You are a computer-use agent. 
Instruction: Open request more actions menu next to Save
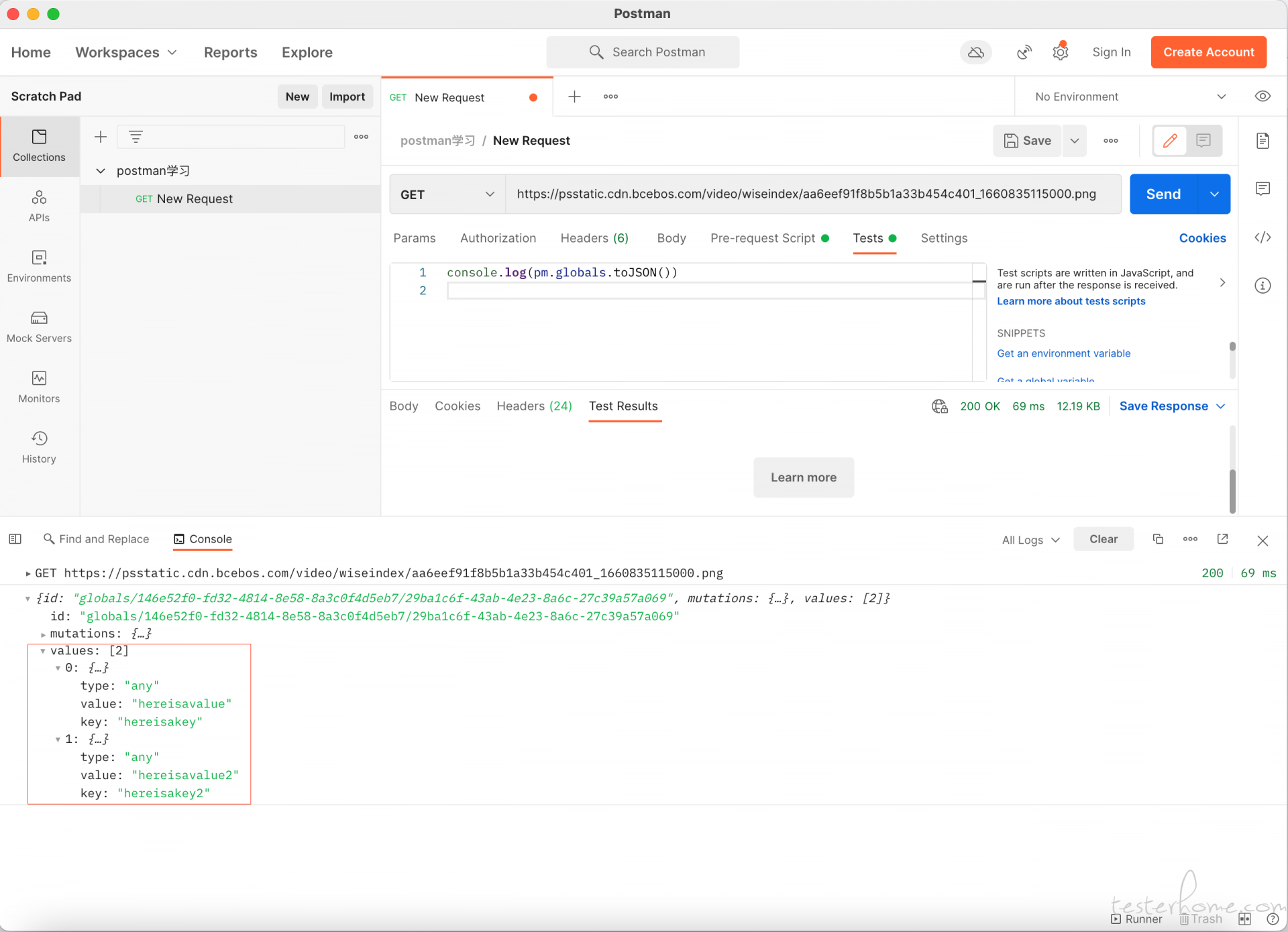[1111, 141]
